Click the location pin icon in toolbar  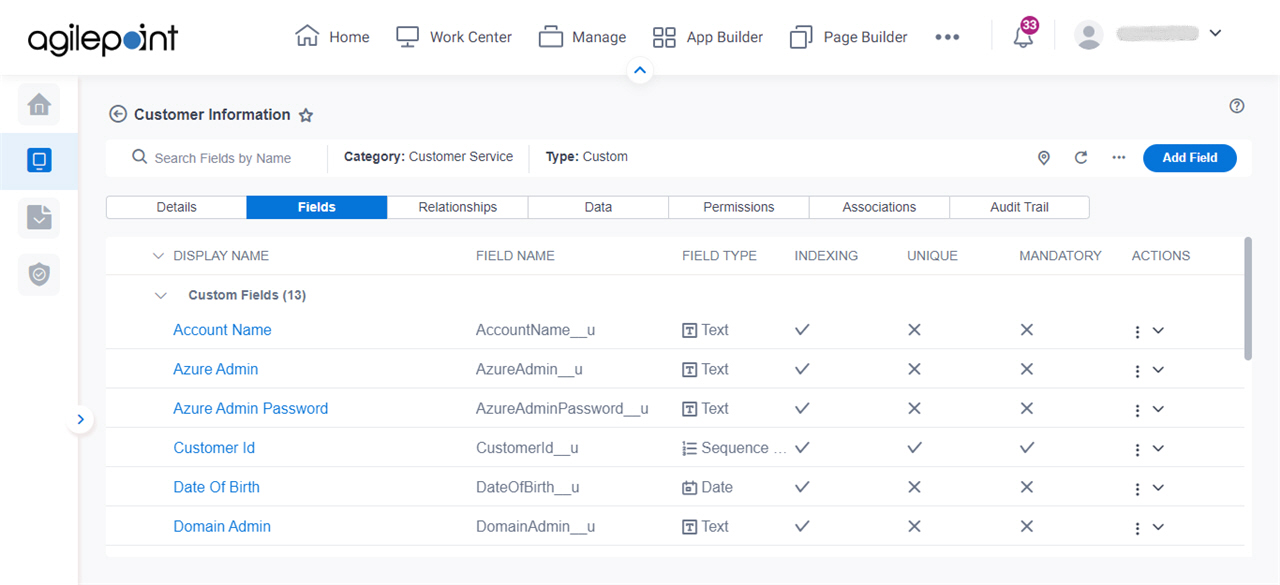(1044, 158)
